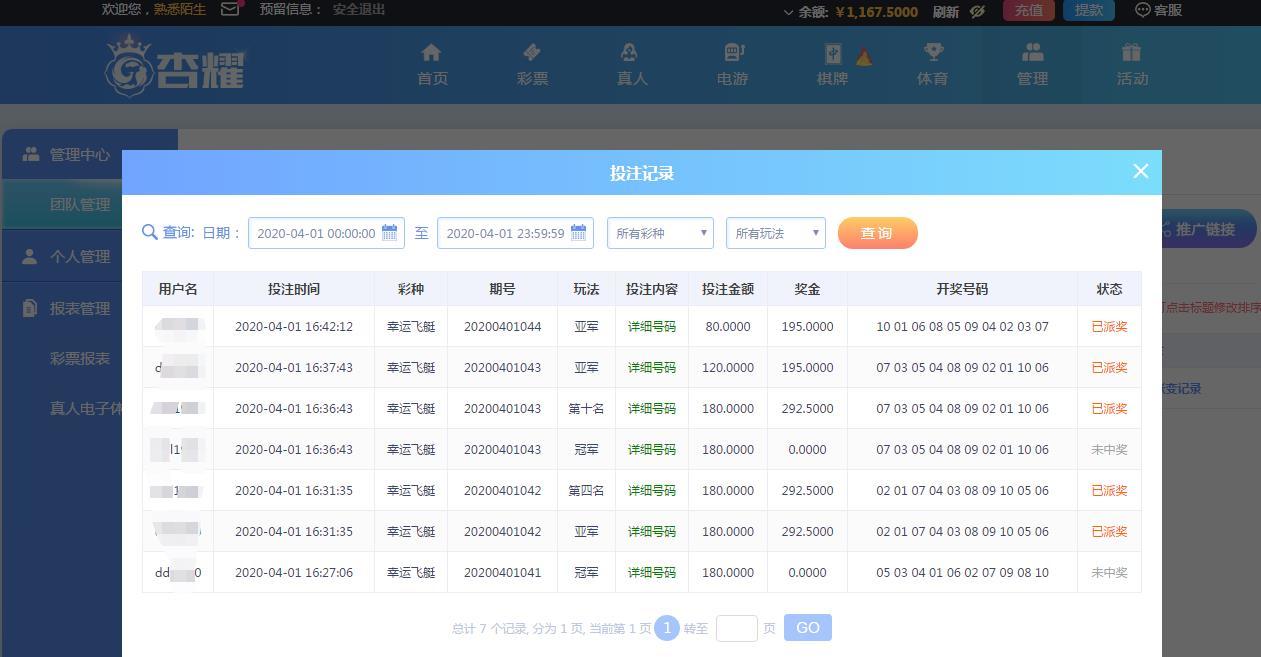This screenshot has width=1261, height=657.
Task: Click the 充值 recharge button
Action: pyautogui.click(x=1028, y=11)
